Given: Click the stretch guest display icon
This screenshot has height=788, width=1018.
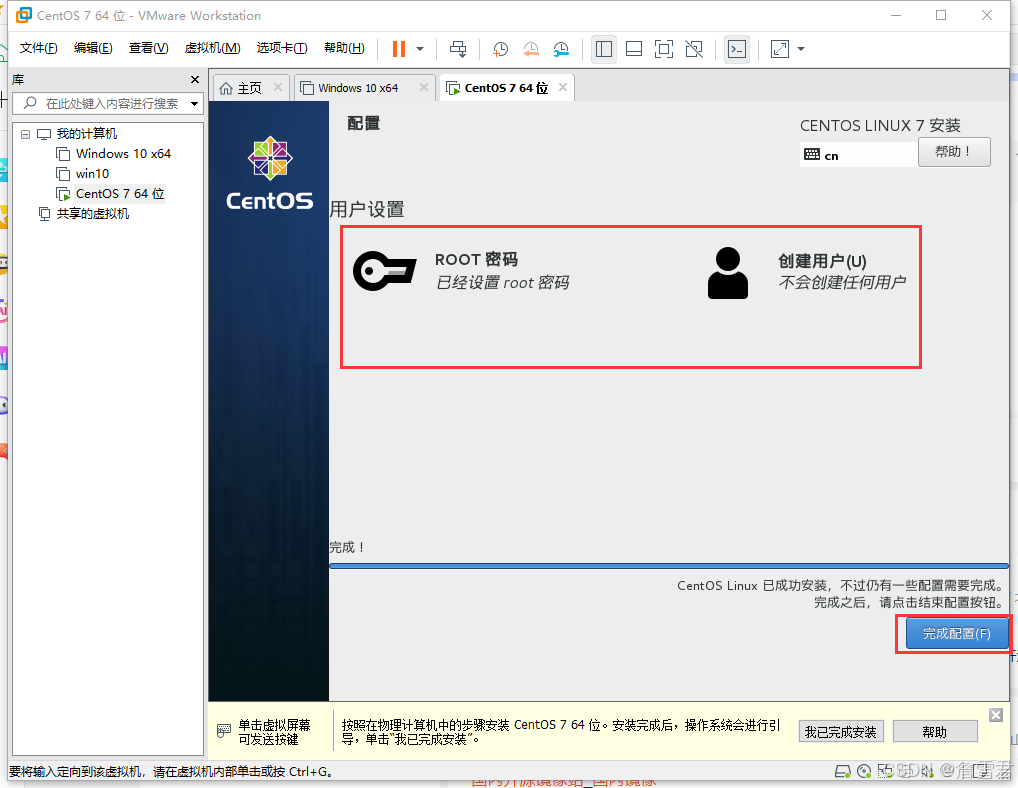Looking at the screenshot, I should [780, 49].
